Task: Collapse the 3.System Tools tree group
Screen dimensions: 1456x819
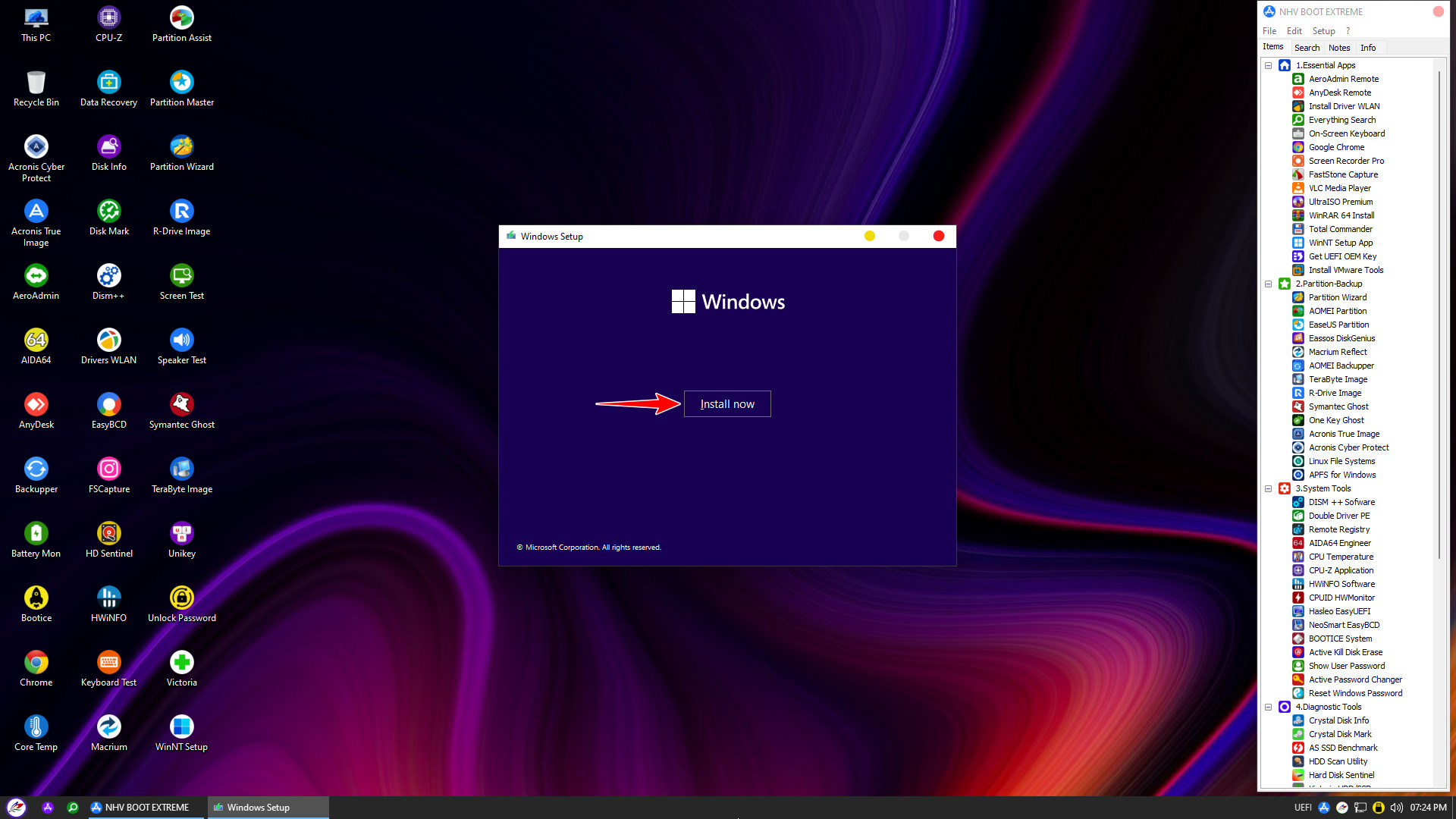Action: click(x=1268, y=488)
